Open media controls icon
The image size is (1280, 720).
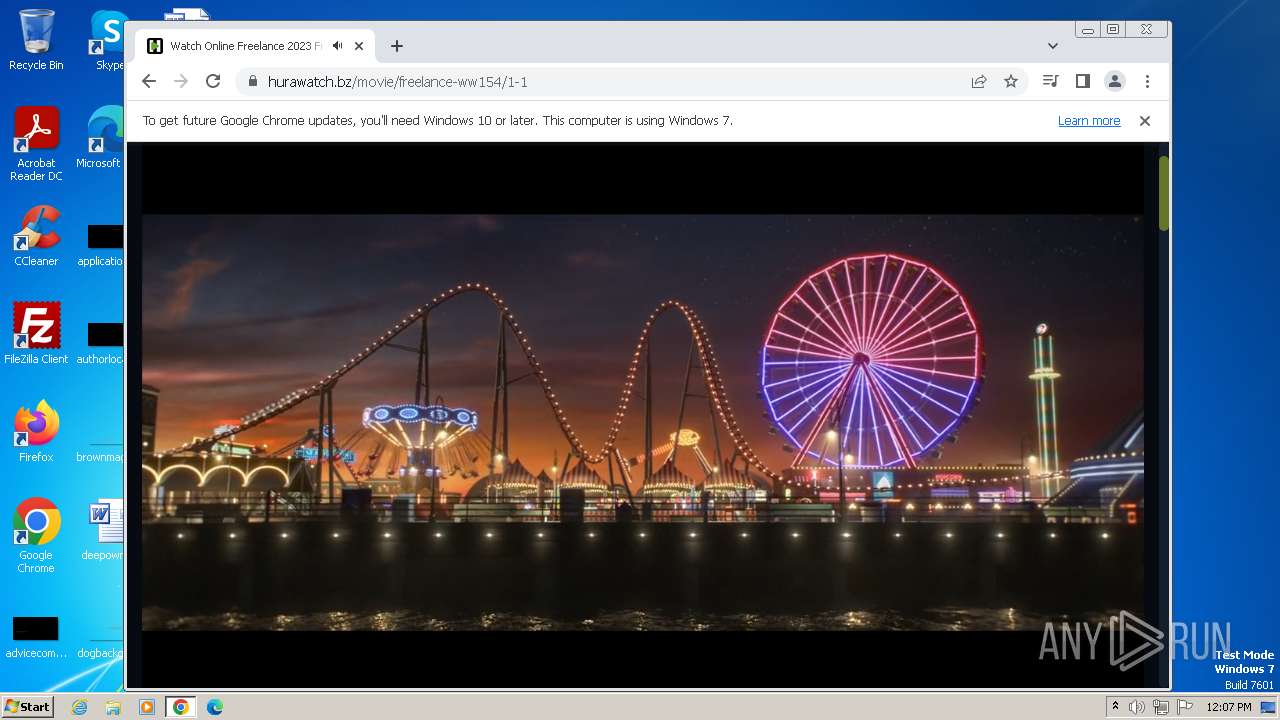1050,82
